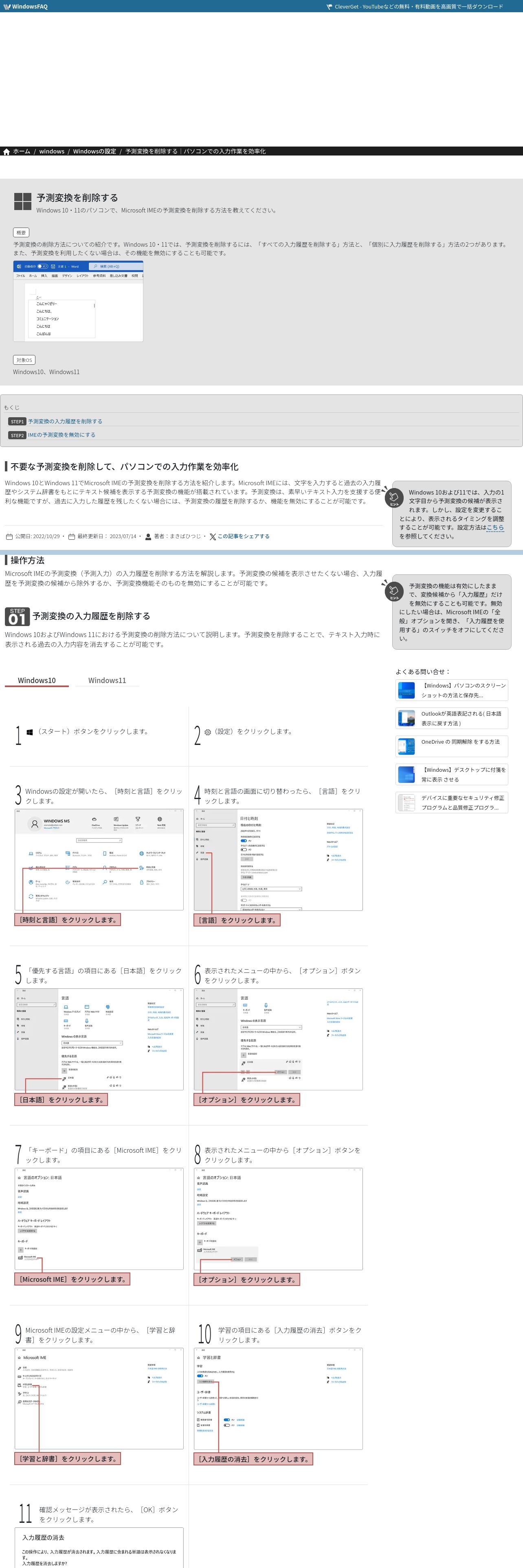
Task: Follow the こちら link in hint box
Action: click(495, 528)
